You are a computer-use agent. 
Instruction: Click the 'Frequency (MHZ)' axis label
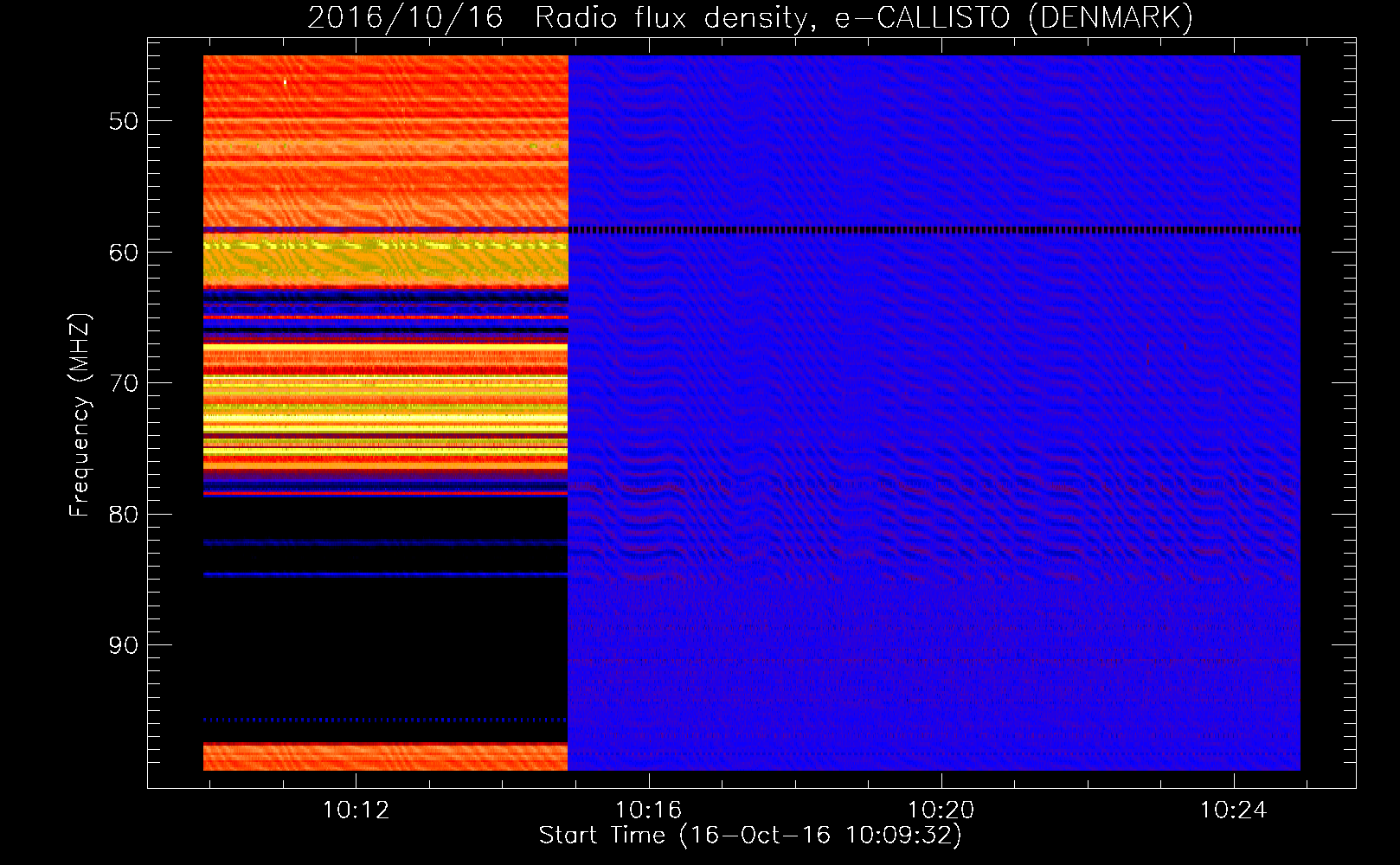point(79,415)
